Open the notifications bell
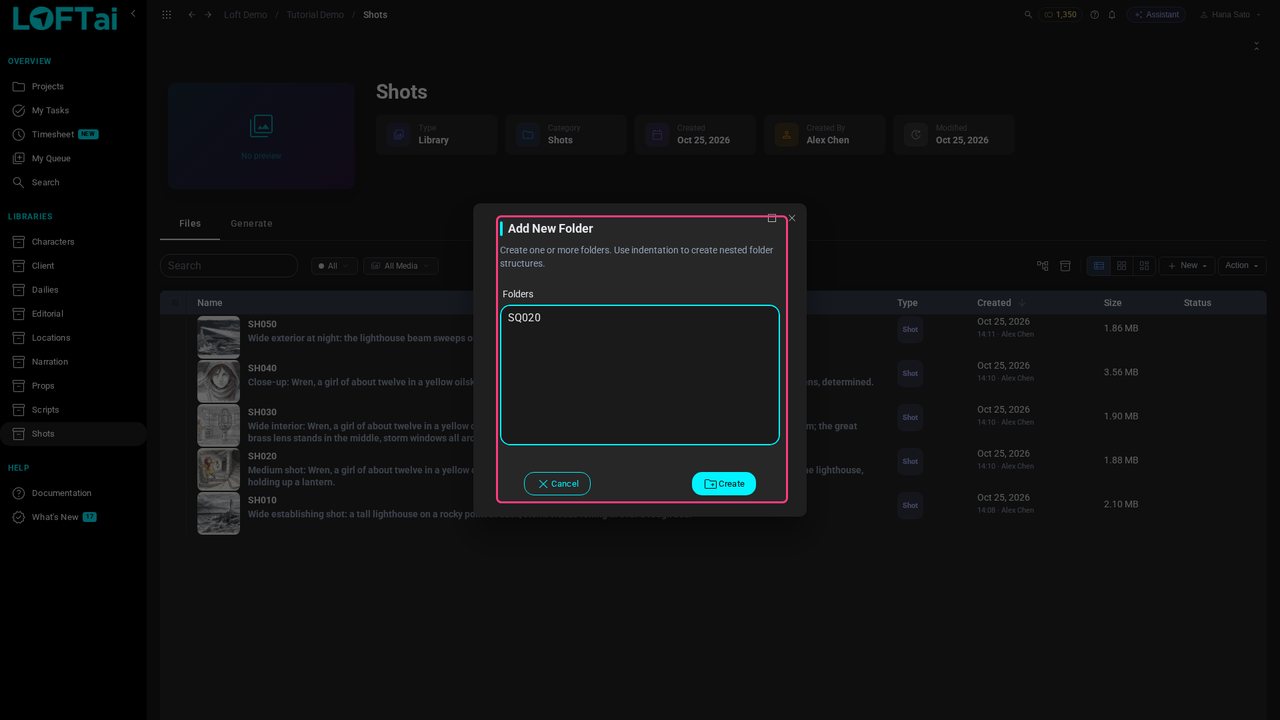 (1112, 15)
